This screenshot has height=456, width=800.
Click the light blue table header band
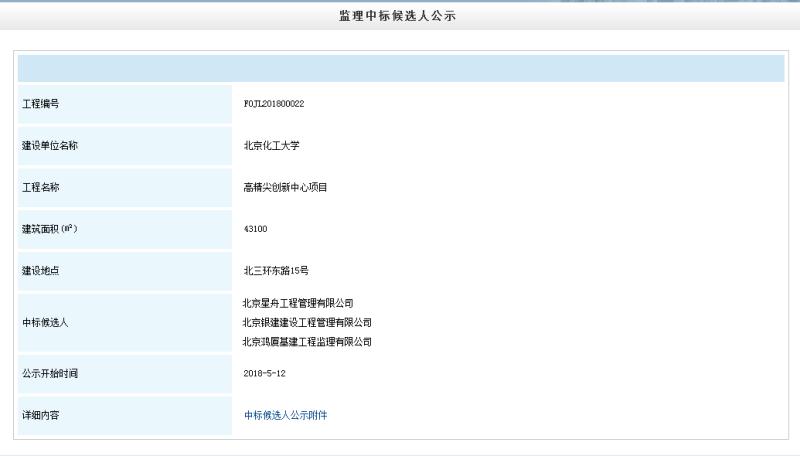point(400,69)
